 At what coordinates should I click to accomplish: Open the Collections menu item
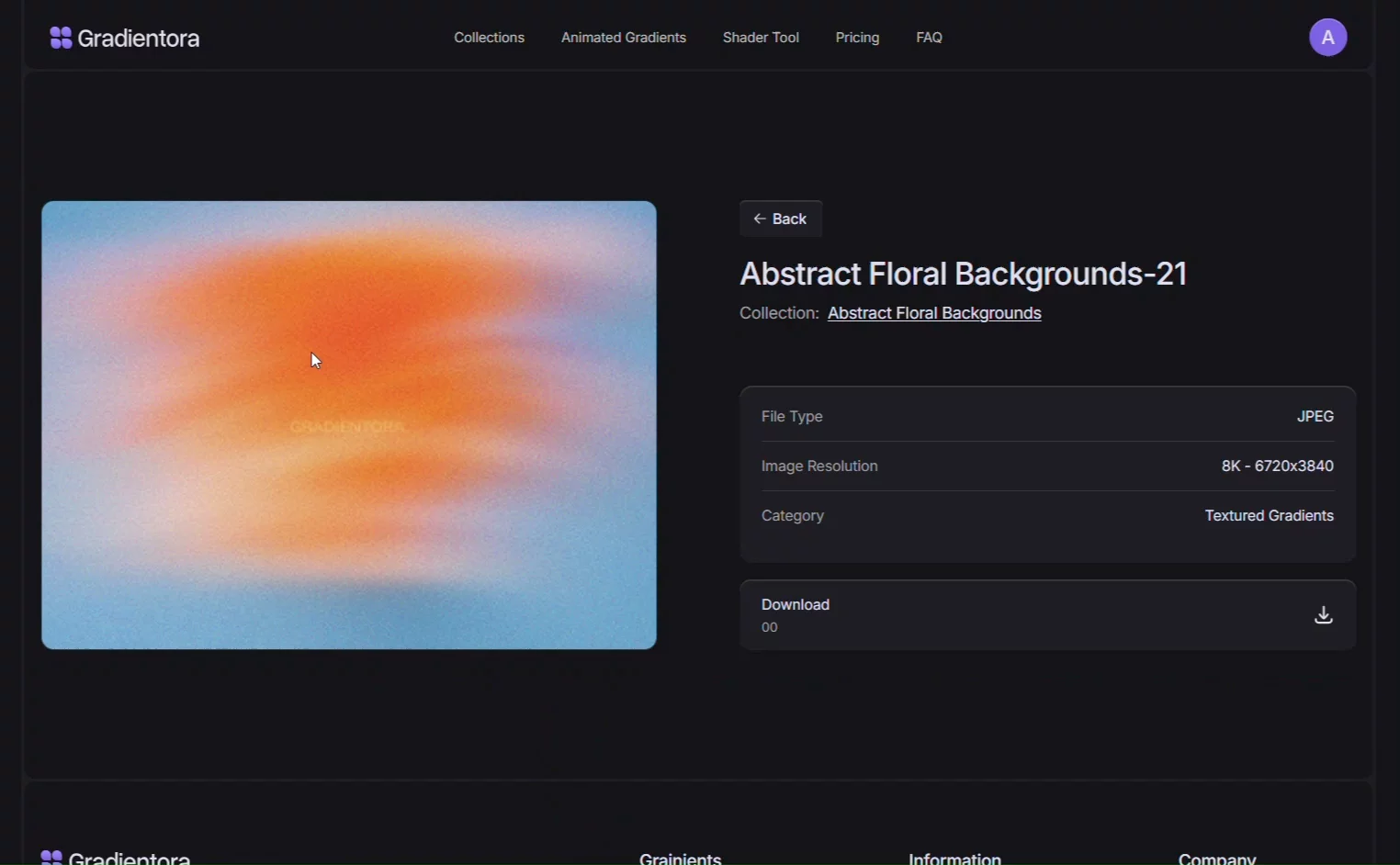point(489,38)
